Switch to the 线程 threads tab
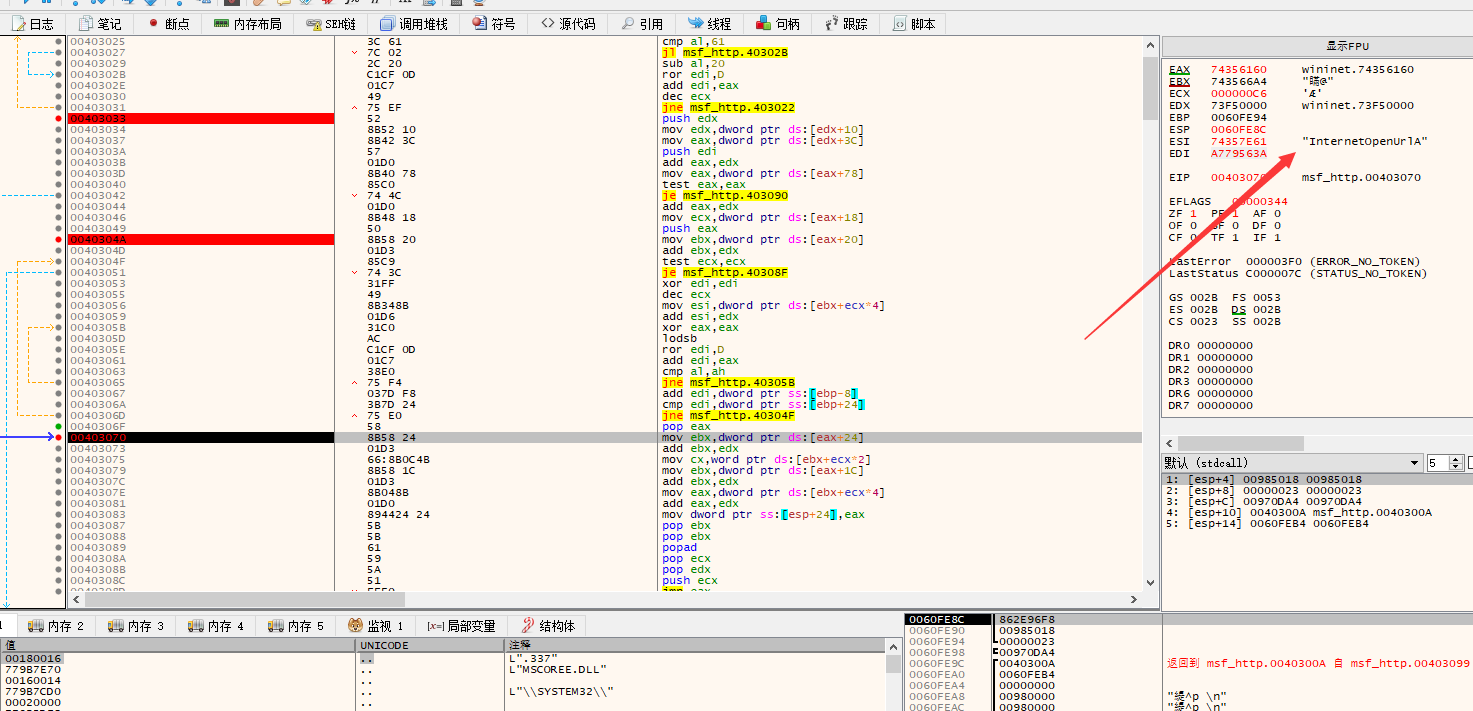The width and height of the screenshot is (1473, 711). 709,23
